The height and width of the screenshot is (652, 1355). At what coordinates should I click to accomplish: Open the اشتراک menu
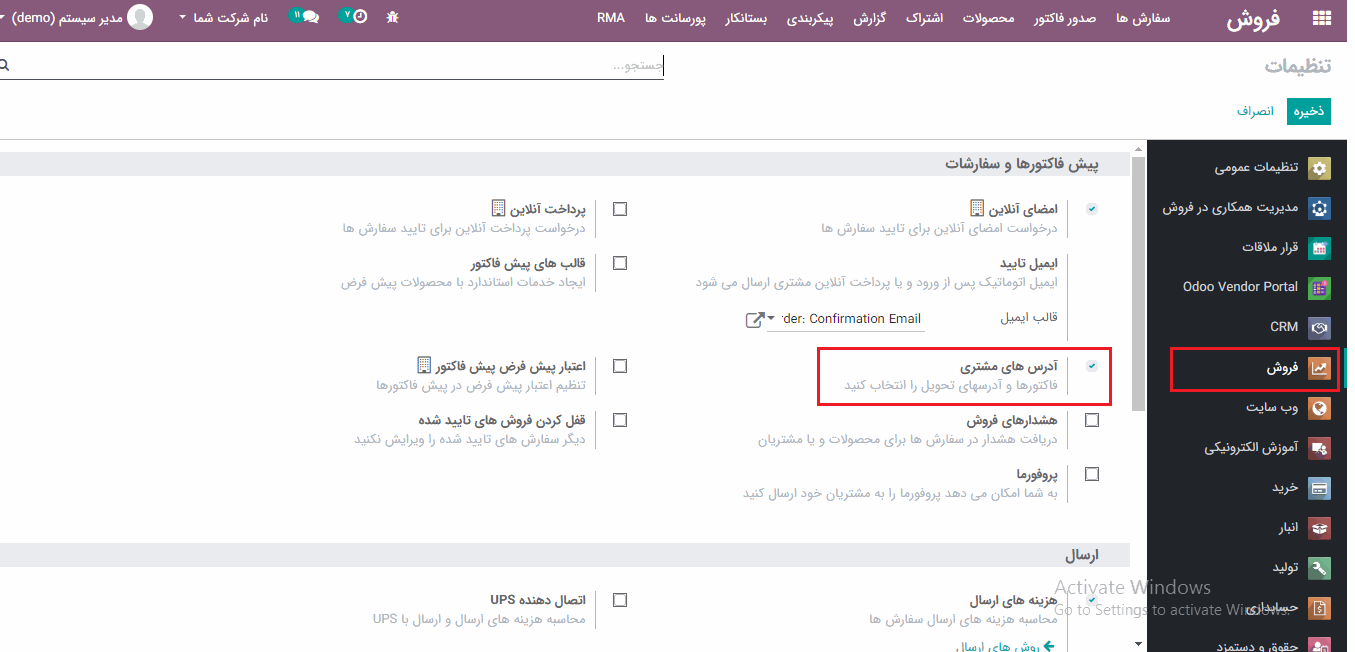[924, 18]
